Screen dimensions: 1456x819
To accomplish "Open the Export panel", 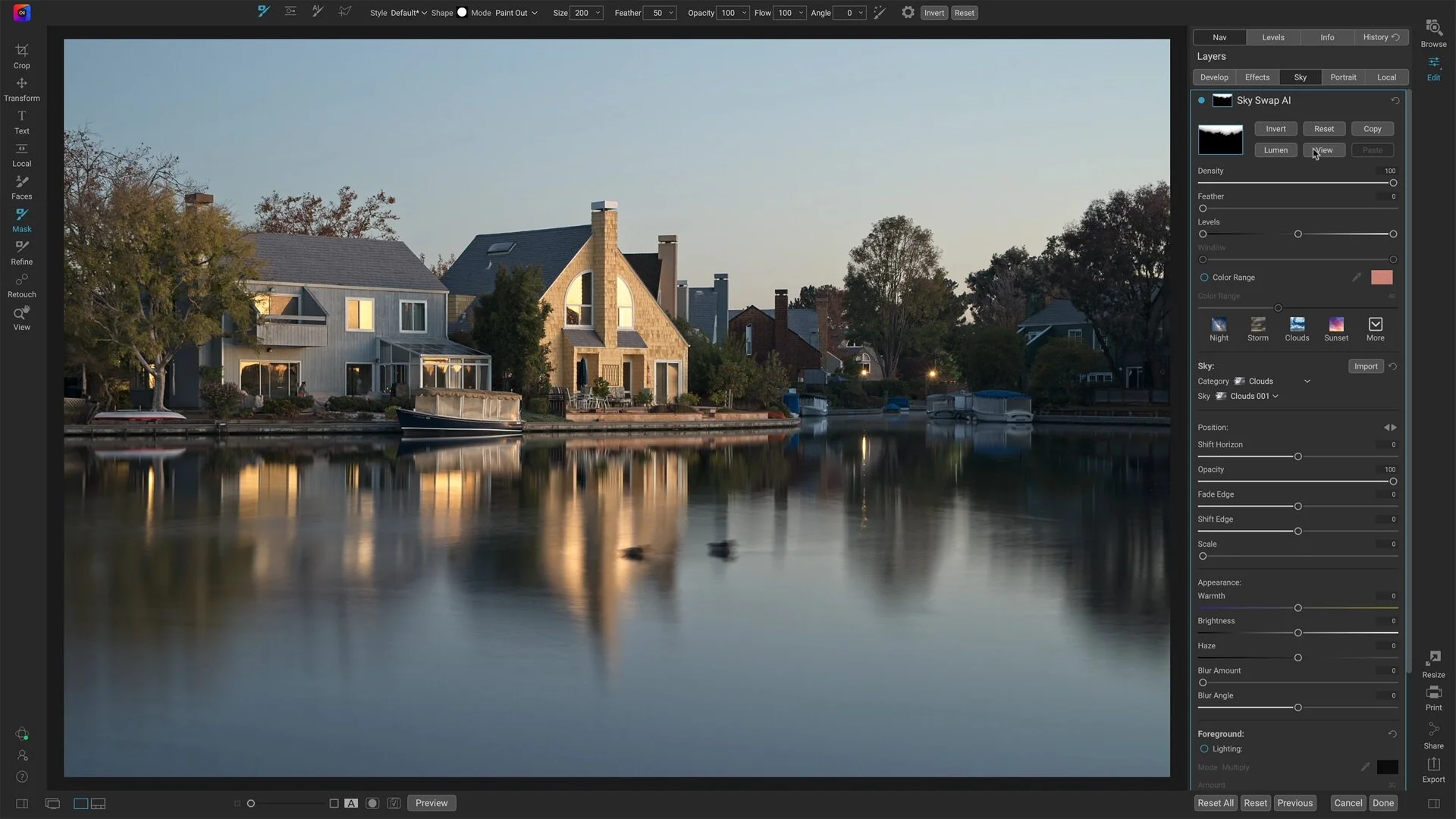I will 1433,768.
